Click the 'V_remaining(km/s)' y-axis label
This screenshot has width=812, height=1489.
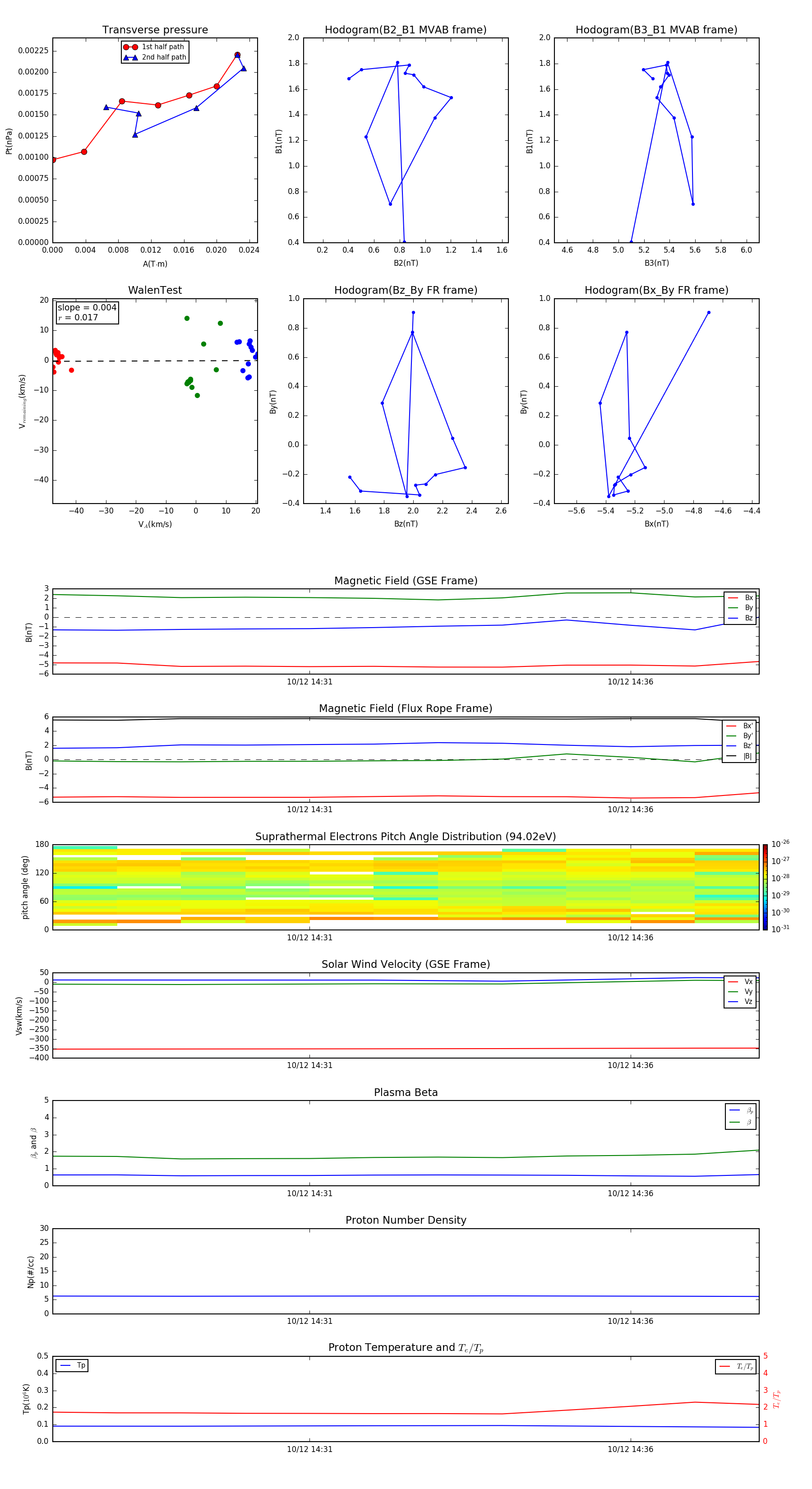(22, 401)
